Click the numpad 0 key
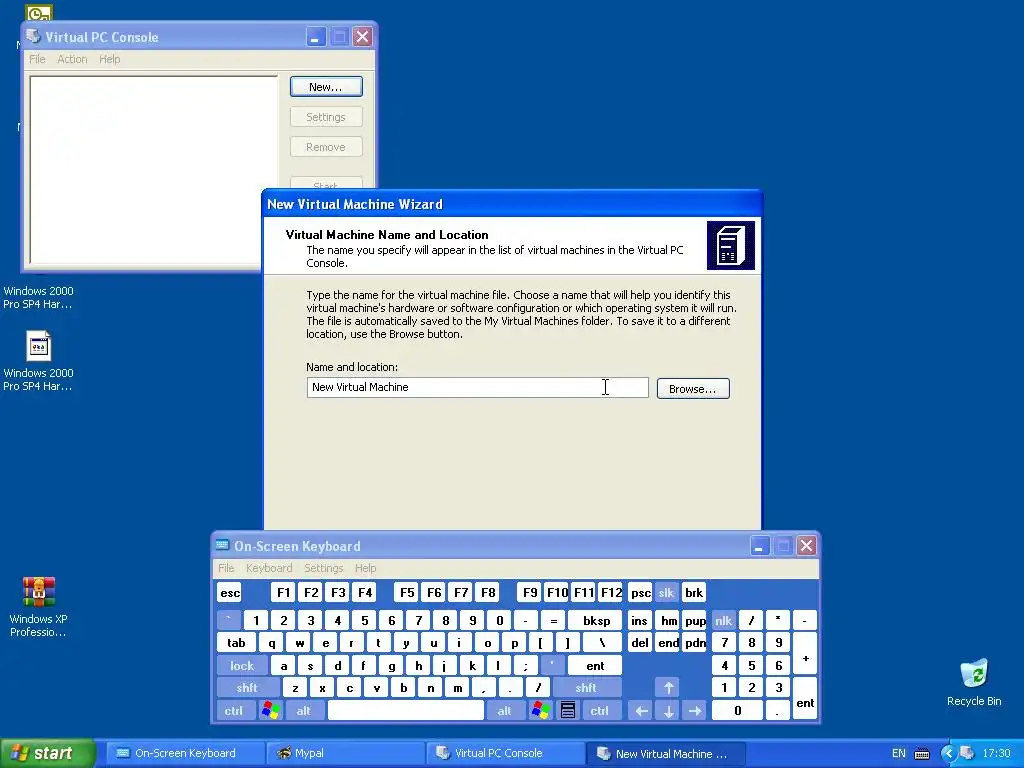 coord(737,711)
